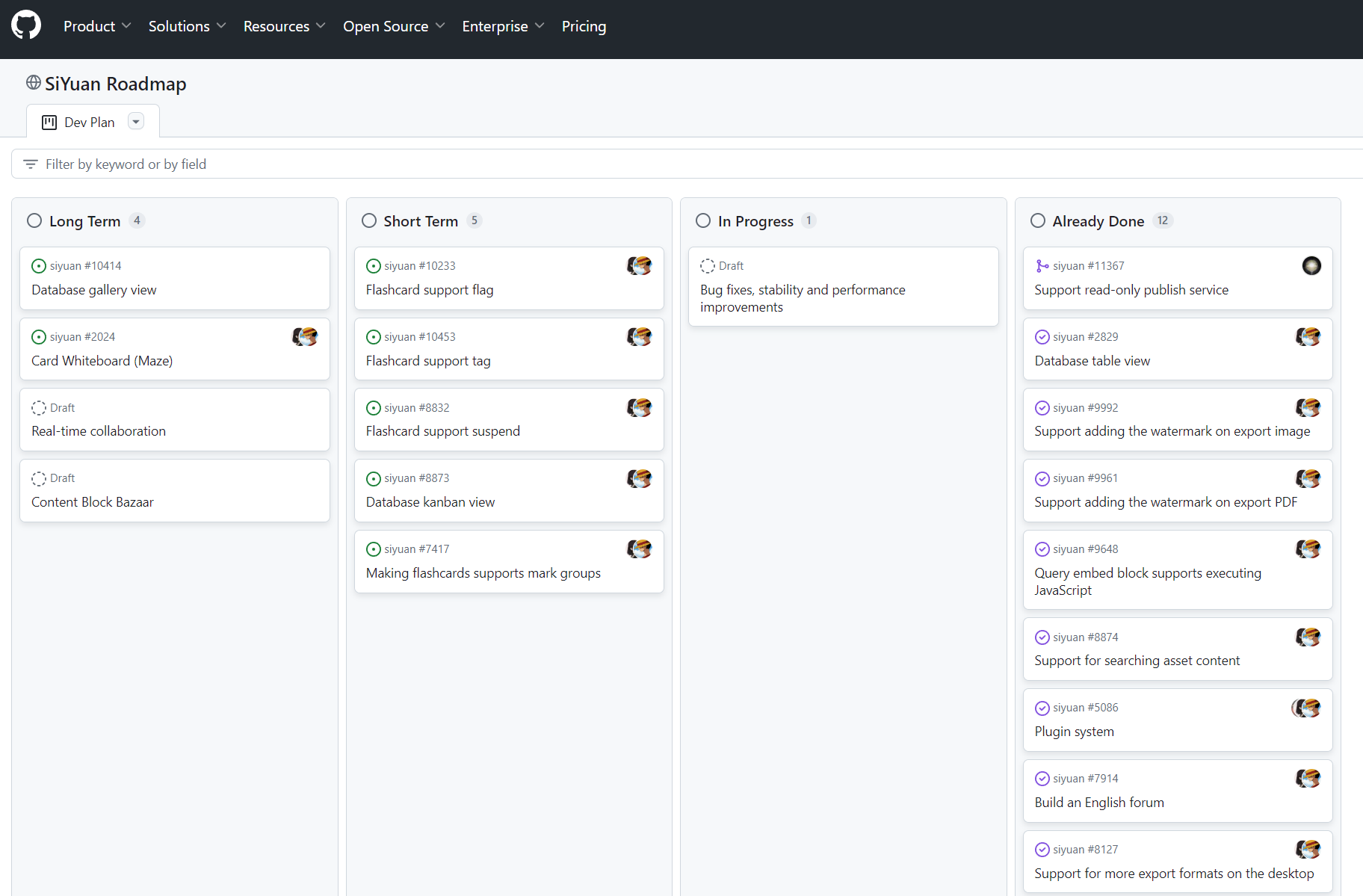This screenshot has width=1363, height=896.
Task: Click the closed issue icon for siyuan #7914
Action: (1042, 779)
